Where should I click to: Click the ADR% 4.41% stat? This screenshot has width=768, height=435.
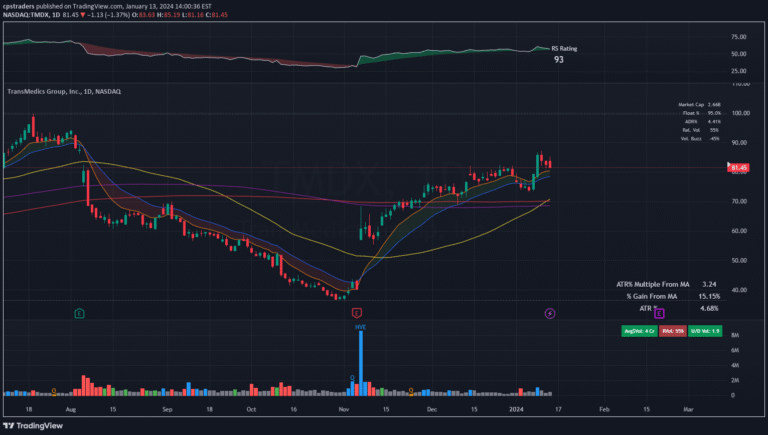point(702,121)
